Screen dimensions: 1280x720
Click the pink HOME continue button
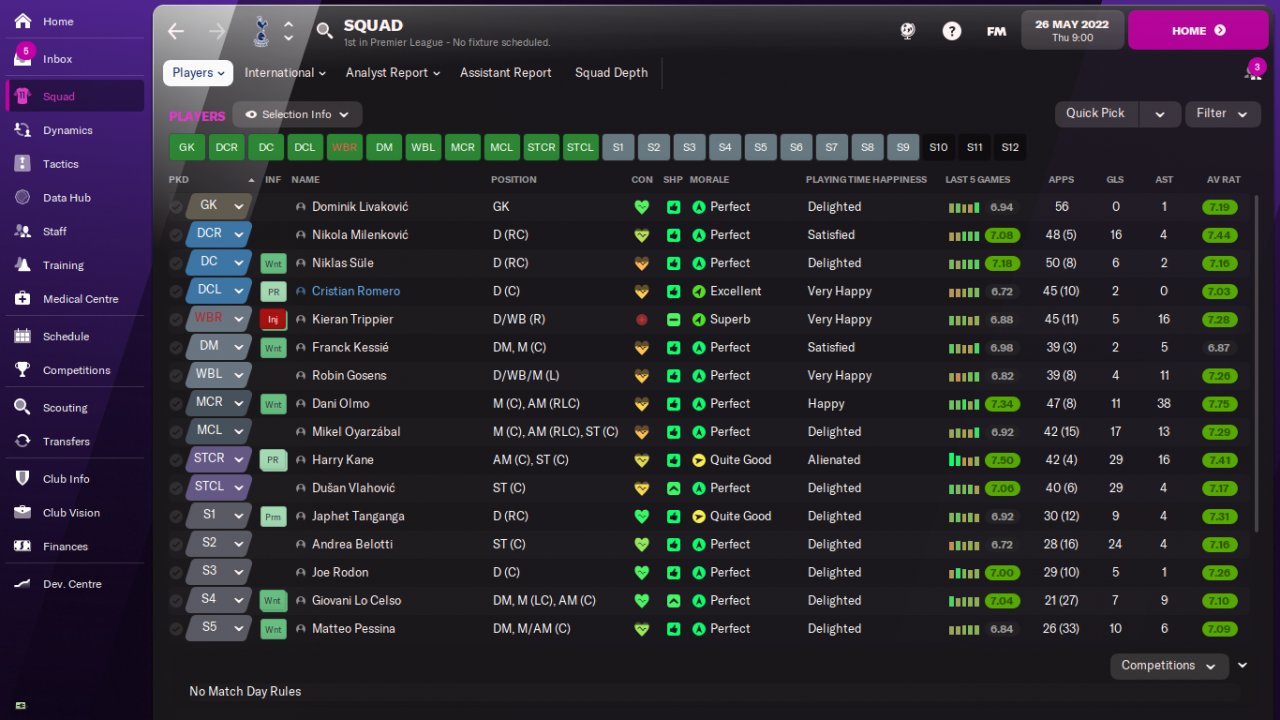(x=1198, y=31)
